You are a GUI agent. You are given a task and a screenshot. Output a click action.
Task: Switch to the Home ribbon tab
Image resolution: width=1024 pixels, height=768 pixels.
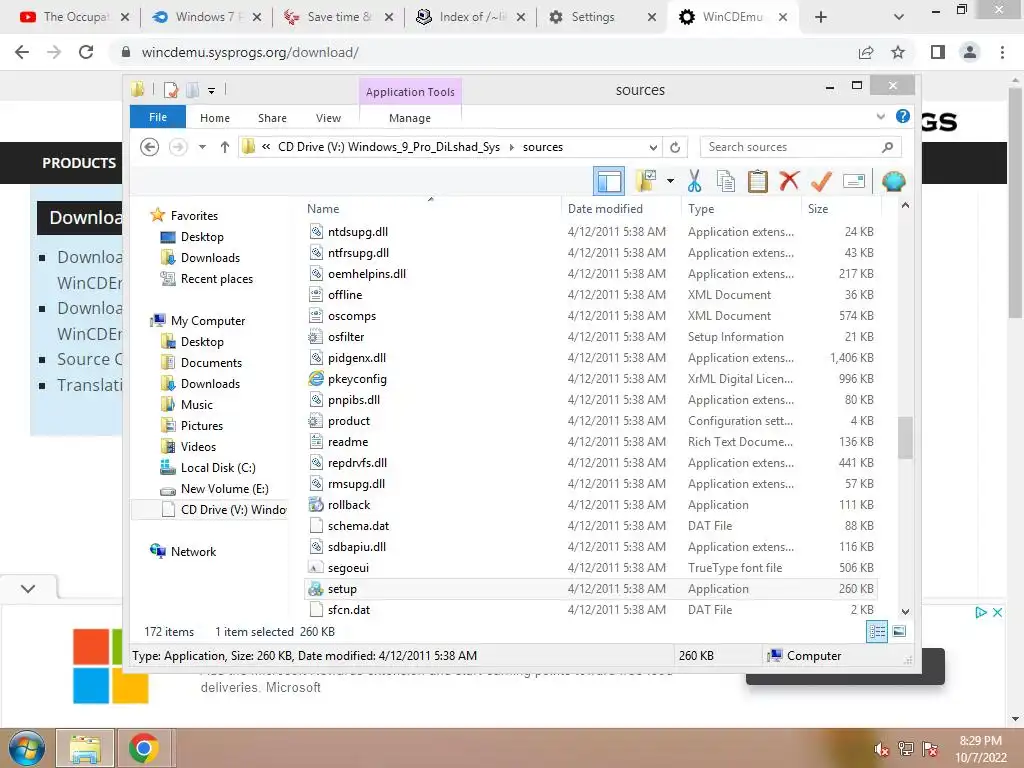tap(215, 118)
